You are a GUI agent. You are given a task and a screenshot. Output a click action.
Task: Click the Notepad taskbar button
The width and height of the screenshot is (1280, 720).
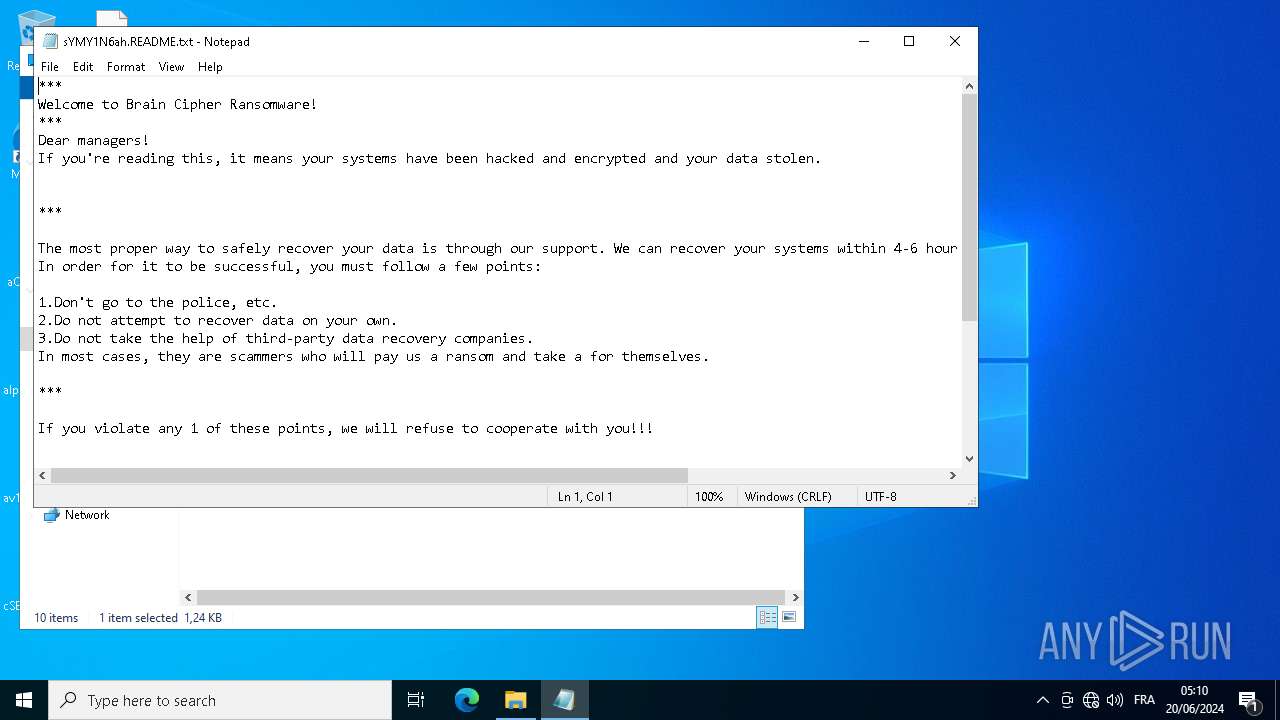(564, 700)
